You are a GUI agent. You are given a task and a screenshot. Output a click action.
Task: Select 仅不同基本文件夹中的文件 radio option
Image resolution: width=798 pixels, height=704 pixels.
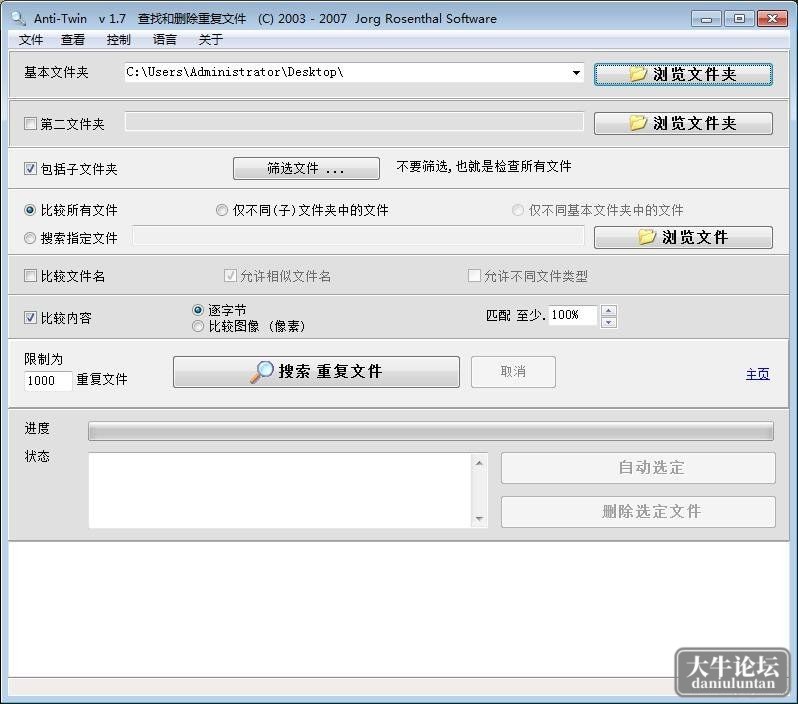518,210
